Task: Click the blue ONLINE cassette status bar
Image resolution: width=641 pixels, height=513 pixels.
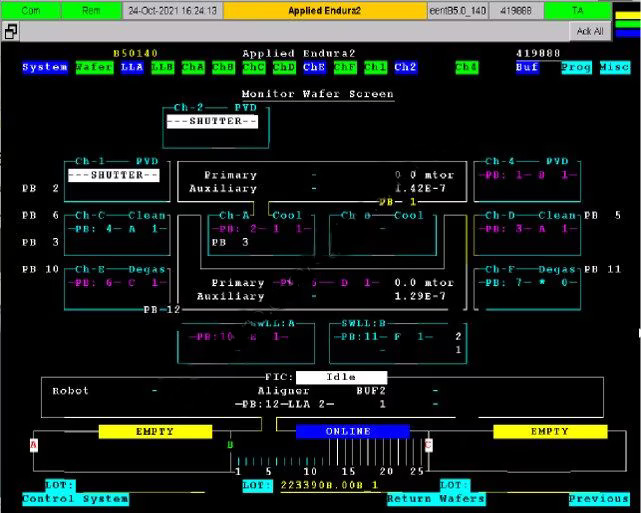Action: [347, 431]
